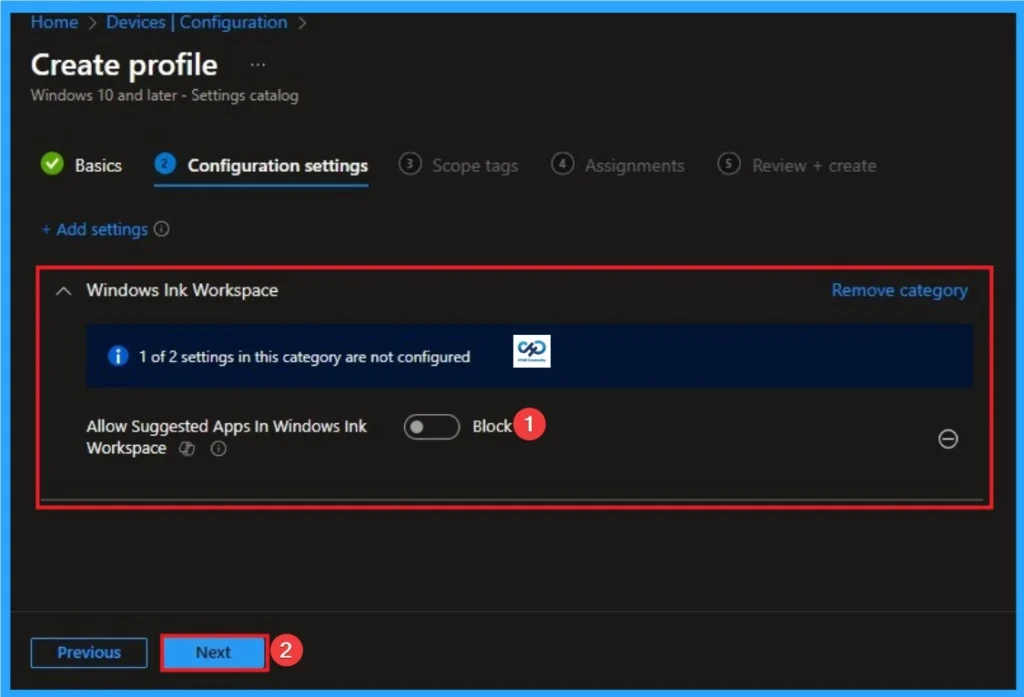This screenshot has width=1024, height=697.
Task: Enable suggested apps in Windows Ink Workspace
Action: coord(431,426)
